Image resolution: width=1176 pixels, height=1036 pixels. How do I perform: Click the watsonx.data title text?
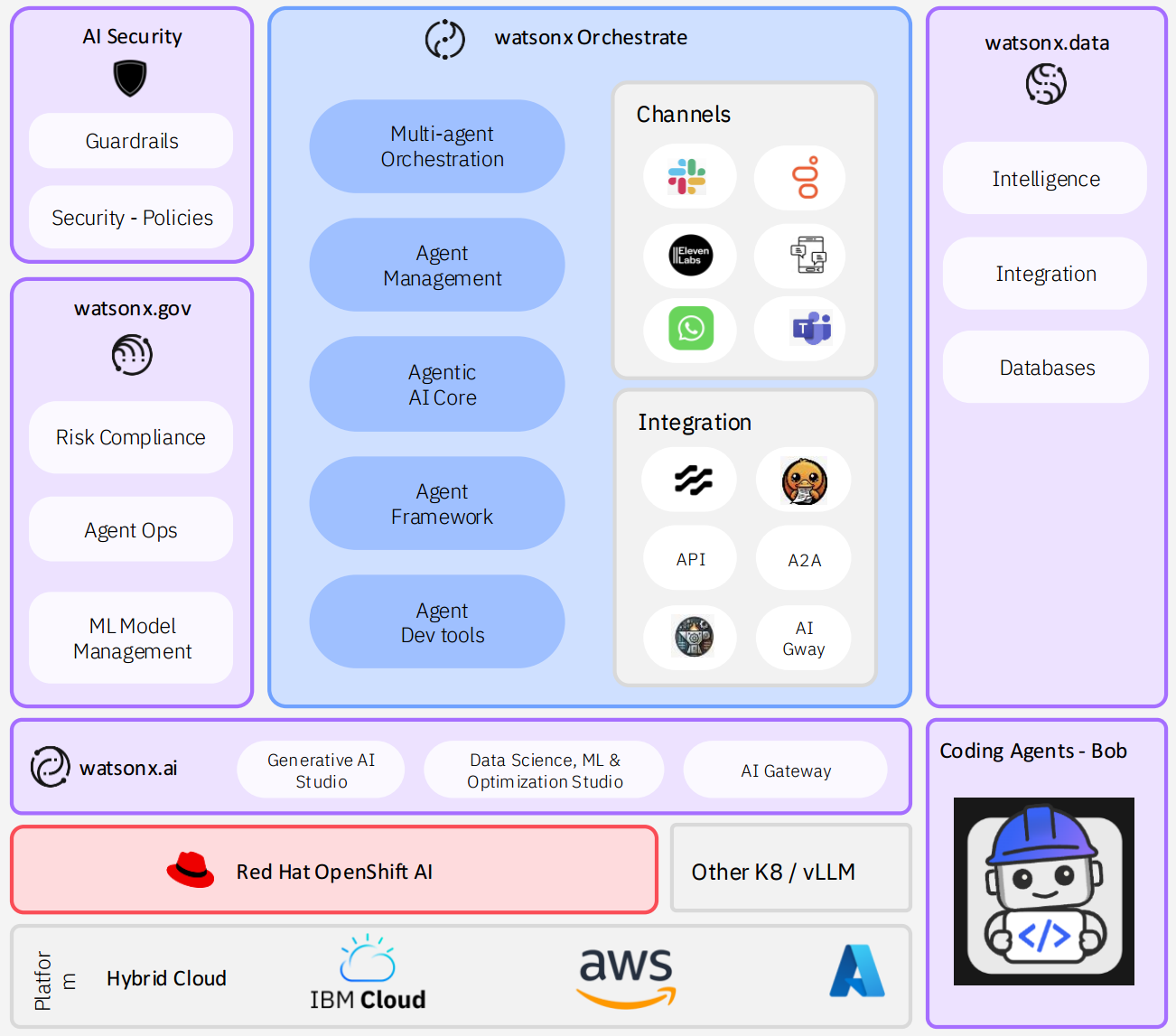click(1047, 42)
